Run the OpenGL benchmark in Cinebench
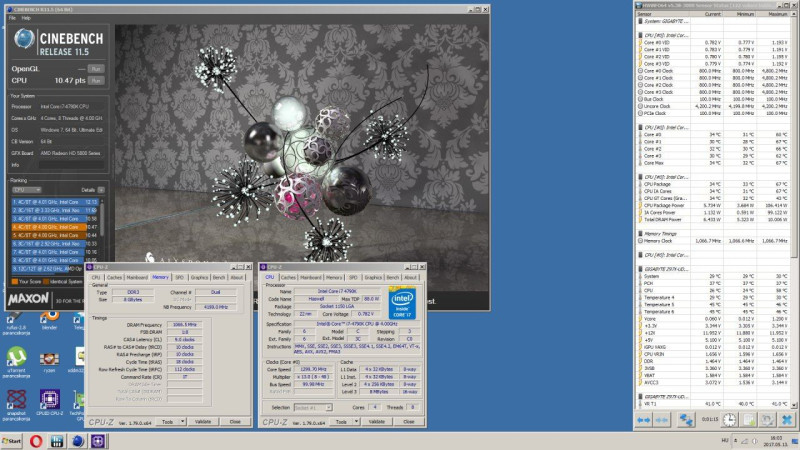The height and width of the screenshot is (450, 800). click(x=95, y=69)
